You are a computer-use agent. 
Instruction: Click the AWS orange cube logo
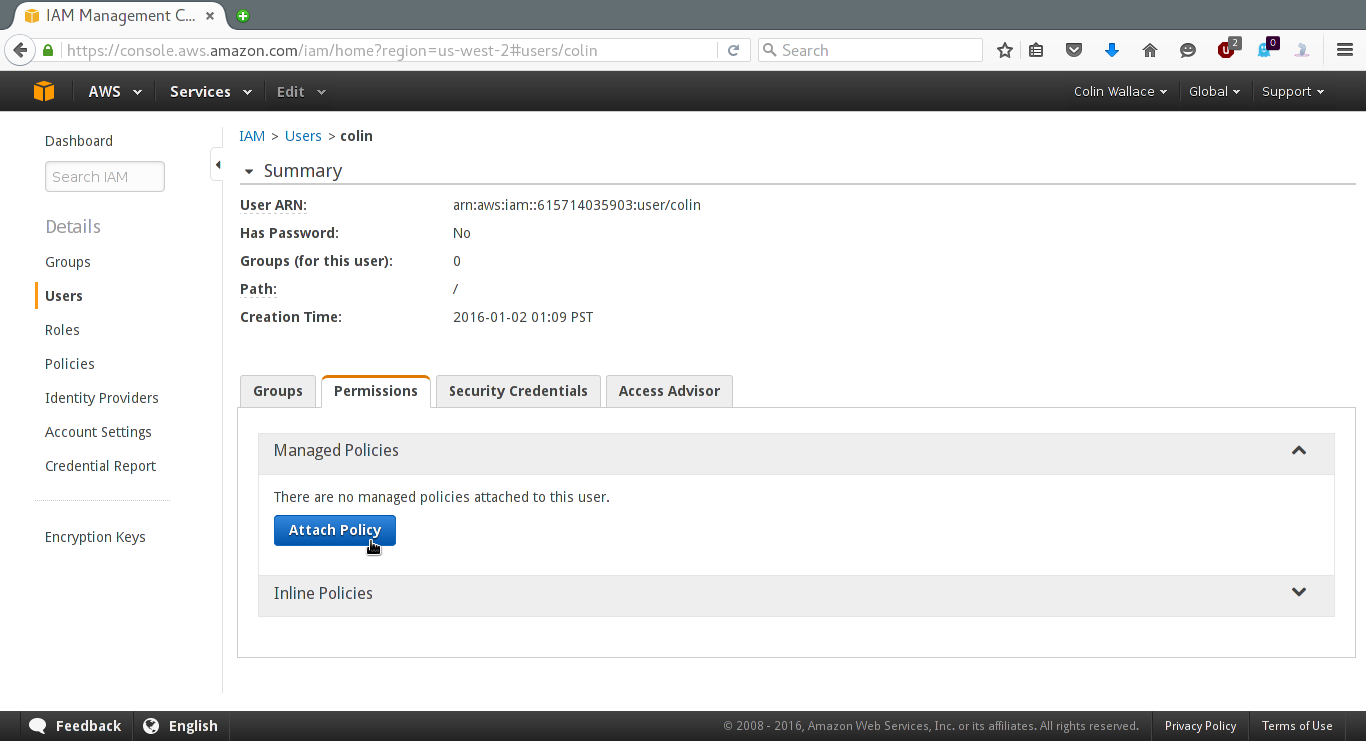(44, 91)
